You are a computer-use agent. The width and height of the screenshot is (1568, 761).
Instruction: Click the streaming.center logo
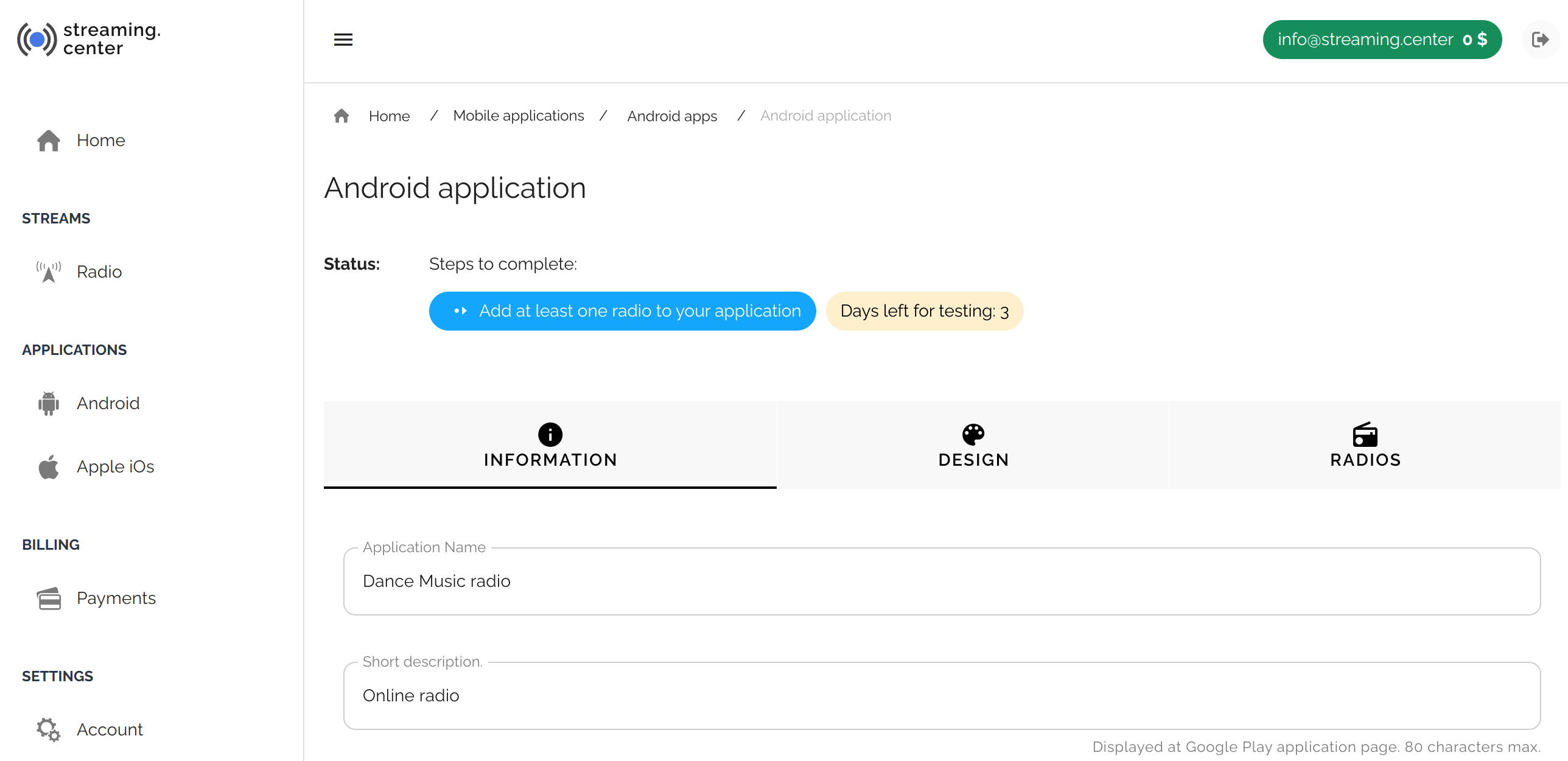(x=89, y=39)
